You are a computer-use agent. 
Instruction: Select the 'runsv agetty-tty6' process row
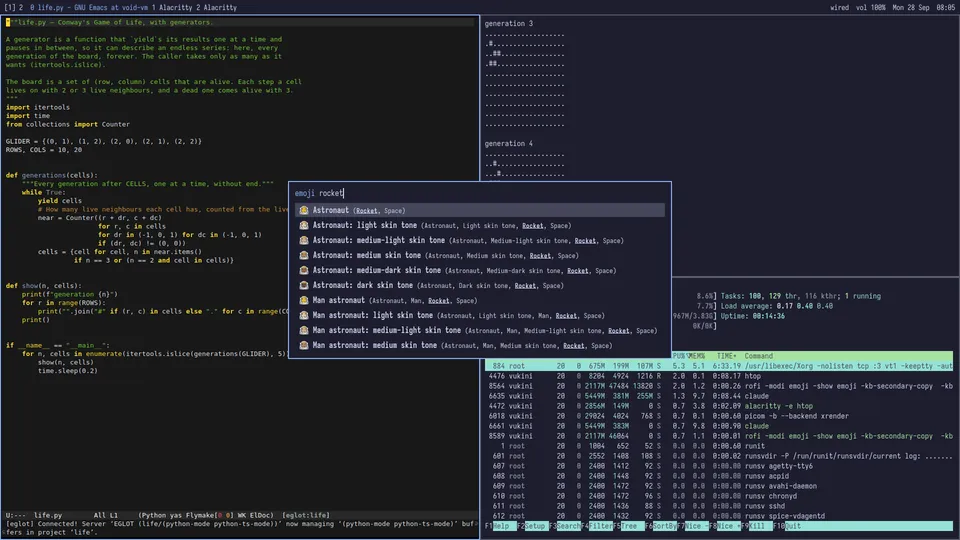[x=719, y=466]
